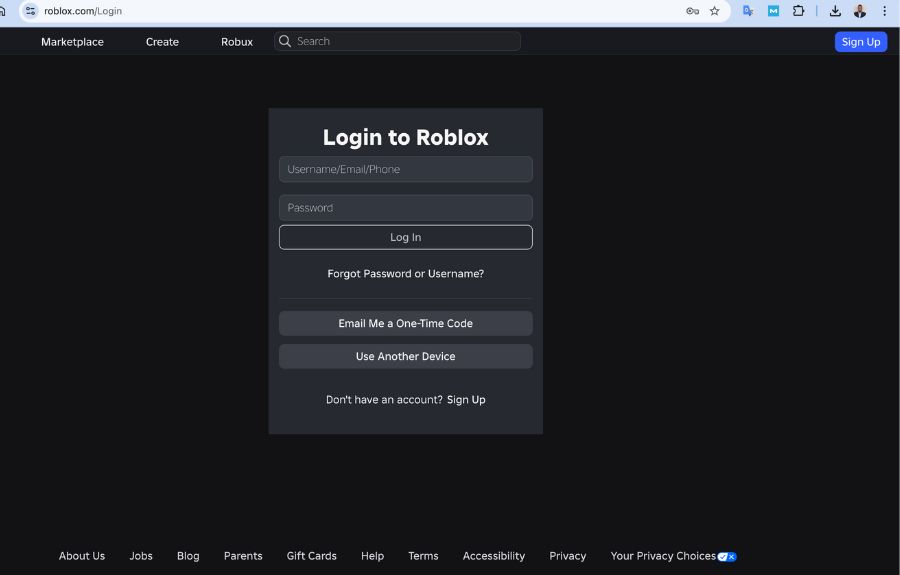The height and width of the screenshot is (575, 900).
Task: Open the password manager key icon
Action: (x=692, y=11)
